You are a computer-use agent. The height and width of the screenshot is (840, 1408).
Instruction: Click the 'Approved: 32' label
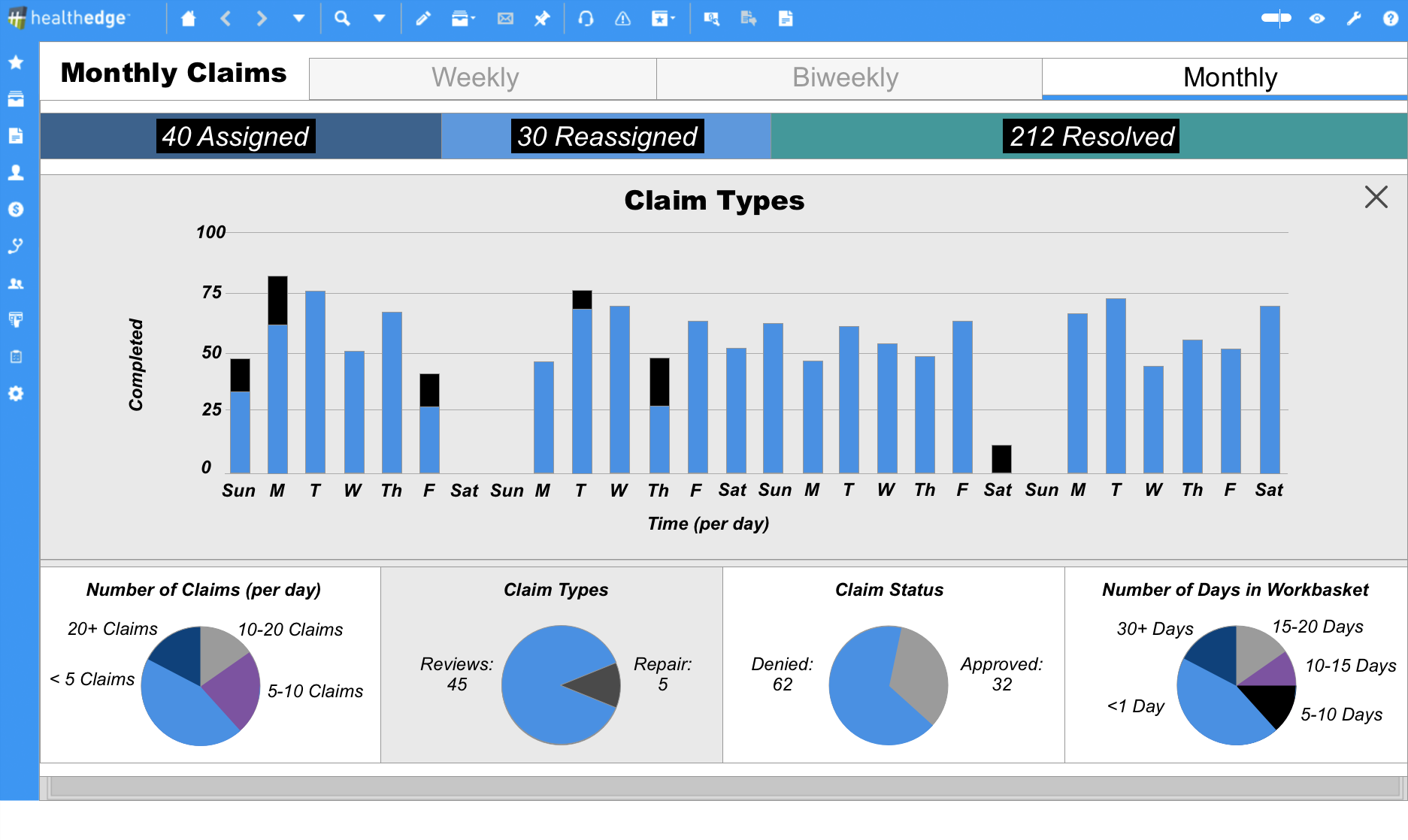coord(1001,674)
